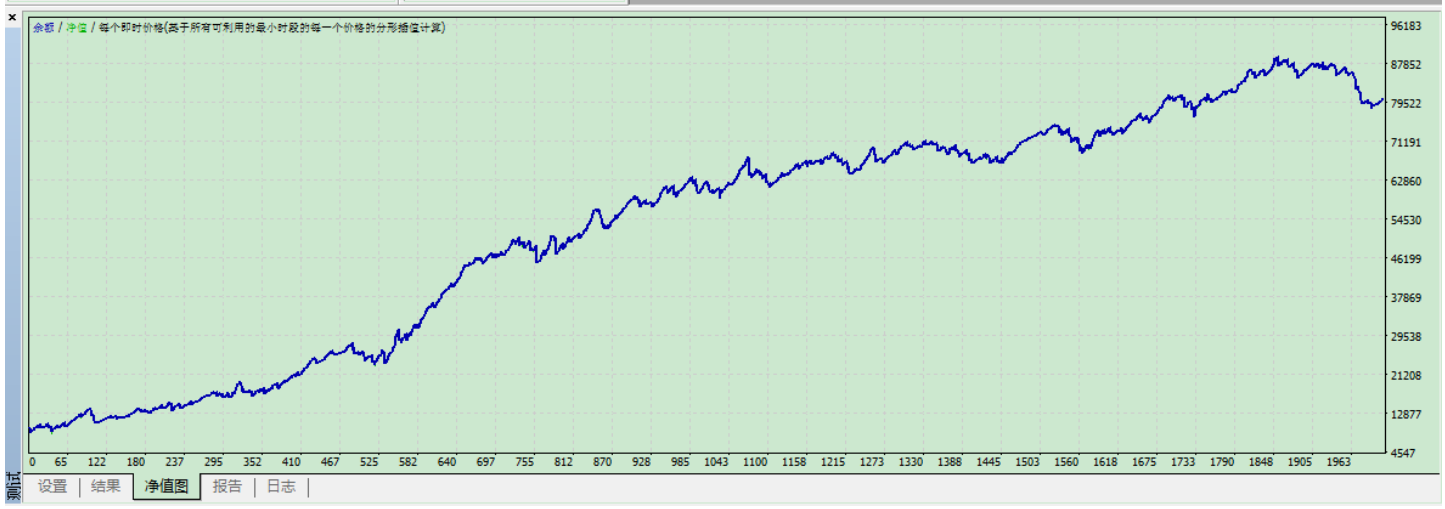This screenshot has height=509, width=1445.
Task: Click the x-axis label 1330
Action: (x=910, y=462)
